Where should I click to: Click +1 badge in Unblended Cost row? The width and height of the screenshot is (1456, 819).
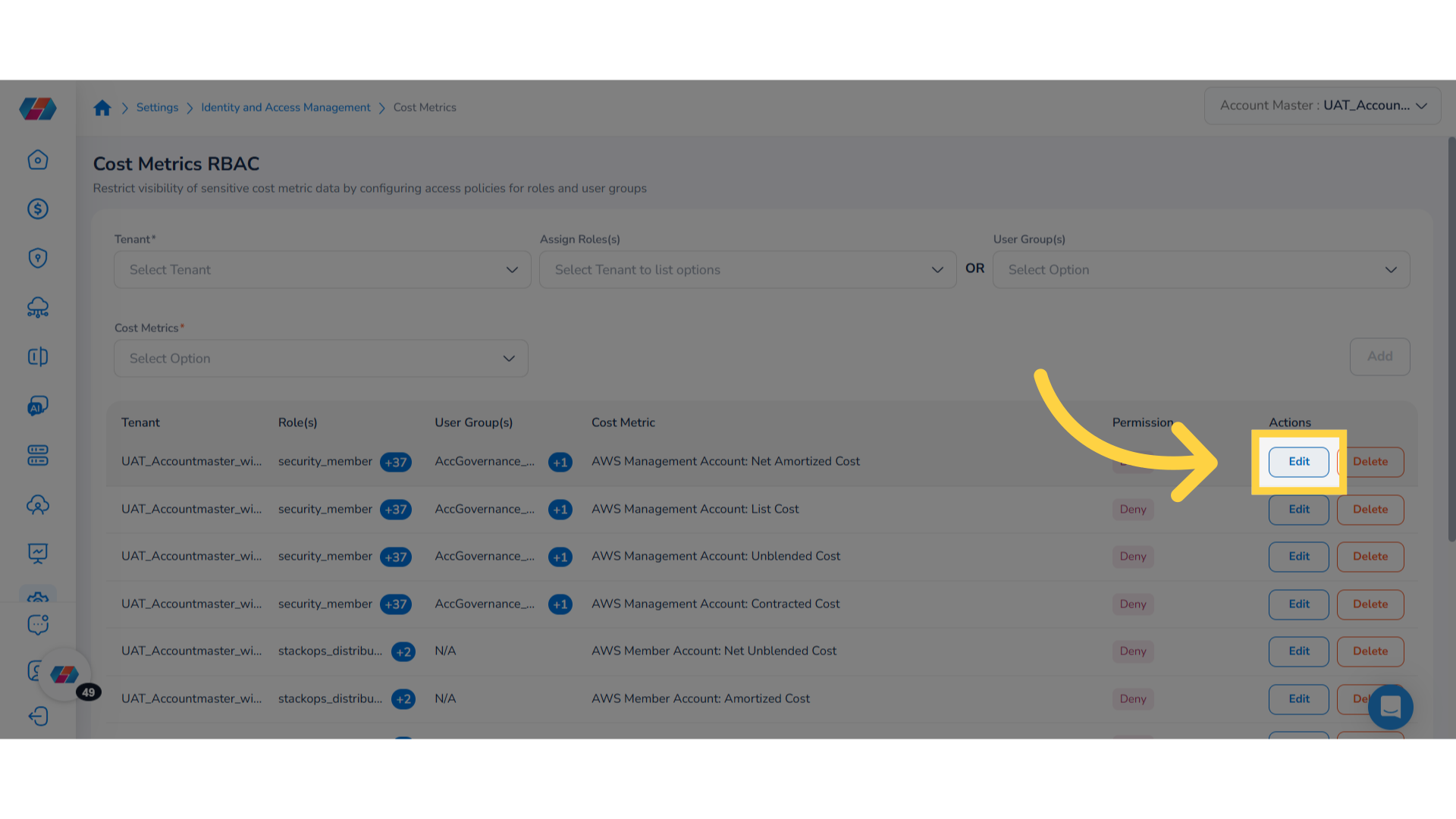560,557
